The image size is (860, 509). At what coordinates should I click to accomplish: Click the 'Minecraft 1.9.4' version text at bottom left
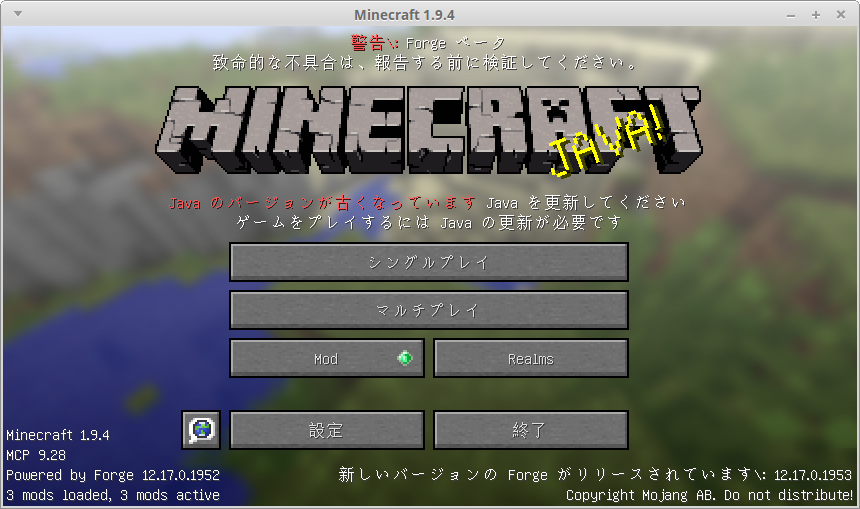coord(58,436)
